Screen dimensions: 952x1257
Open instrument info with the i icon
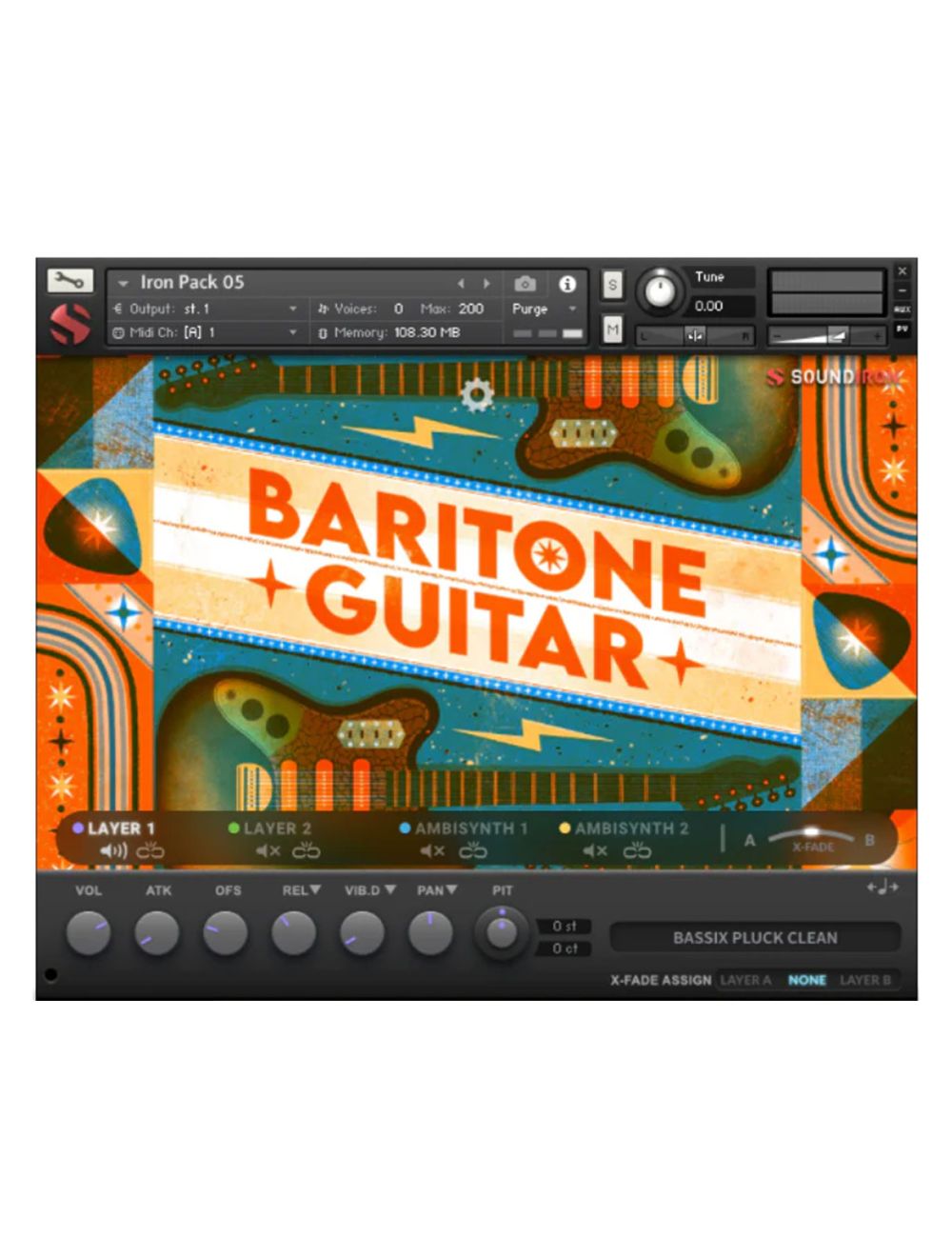pos(568,284)
